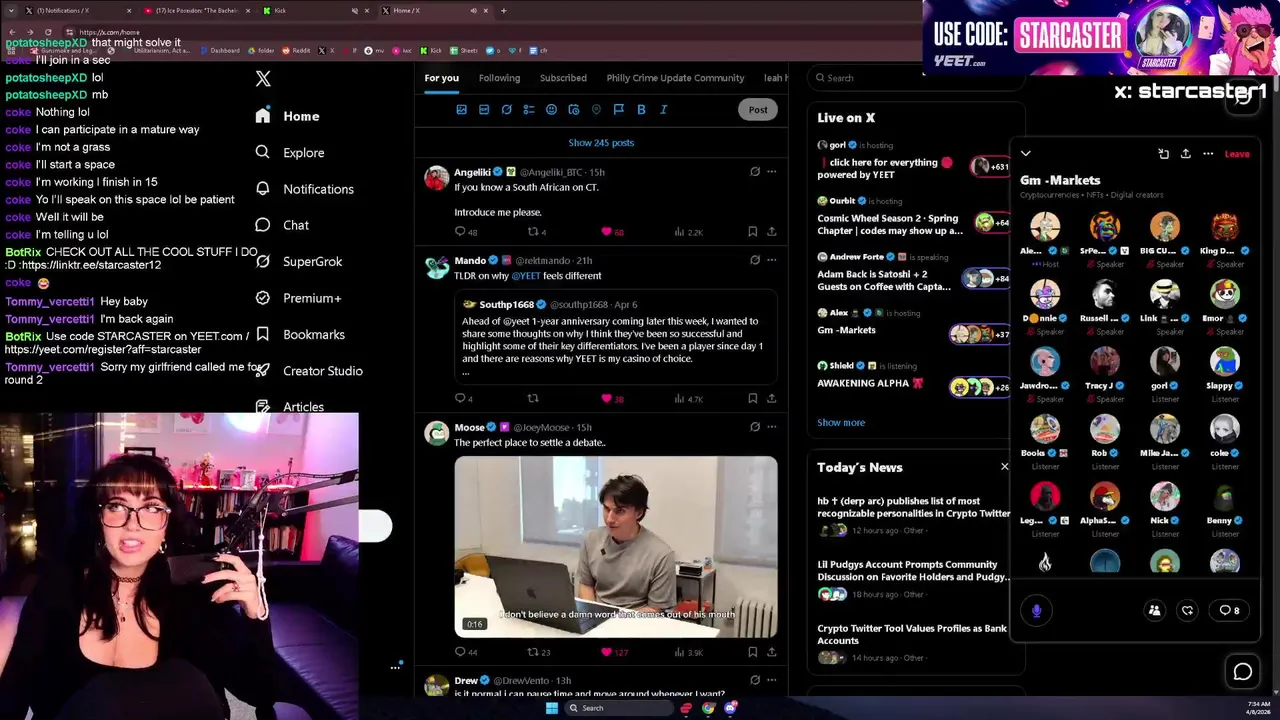The width and height of the screenshot is (1280, 720).
Task: Click the X logo in the sidebar
Action: (x=263, y=79)
